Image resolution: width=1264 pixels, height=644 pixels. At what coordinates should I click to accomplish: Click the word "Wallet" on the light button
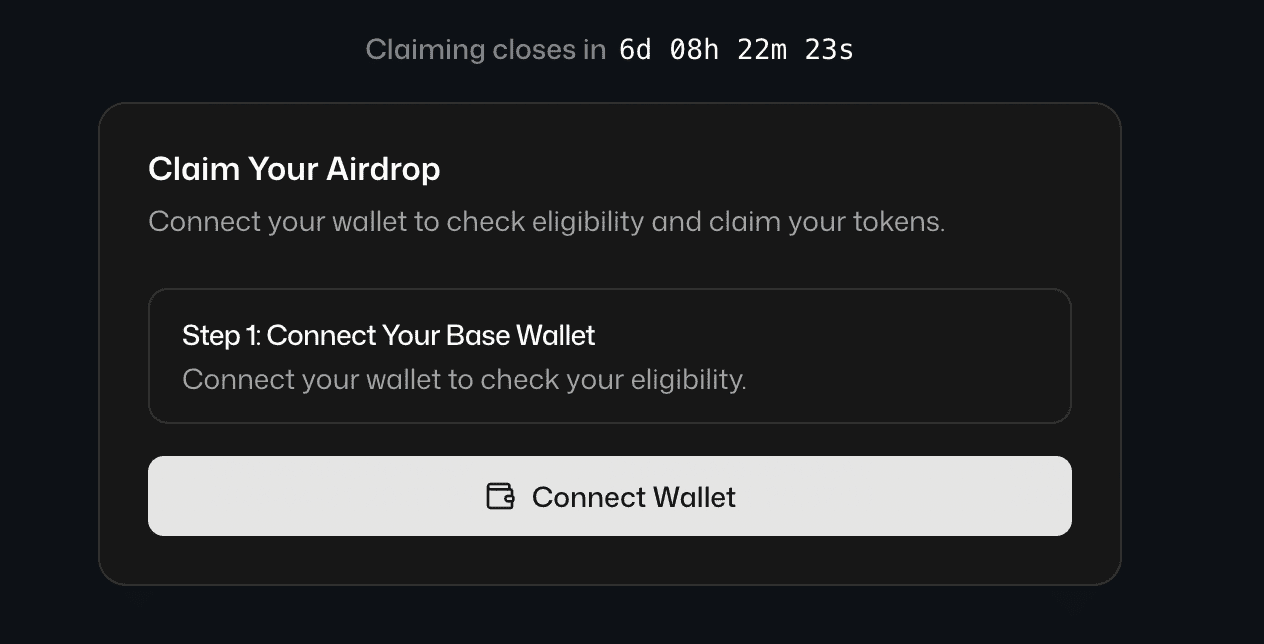(694, 497)
